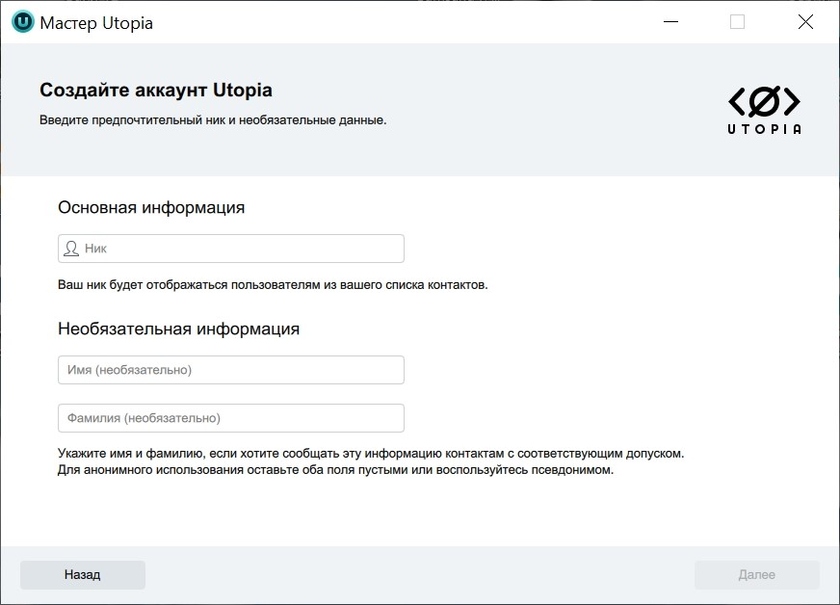Click the Utopia logo in the header
840x605 pixels.
click(764, 110)
